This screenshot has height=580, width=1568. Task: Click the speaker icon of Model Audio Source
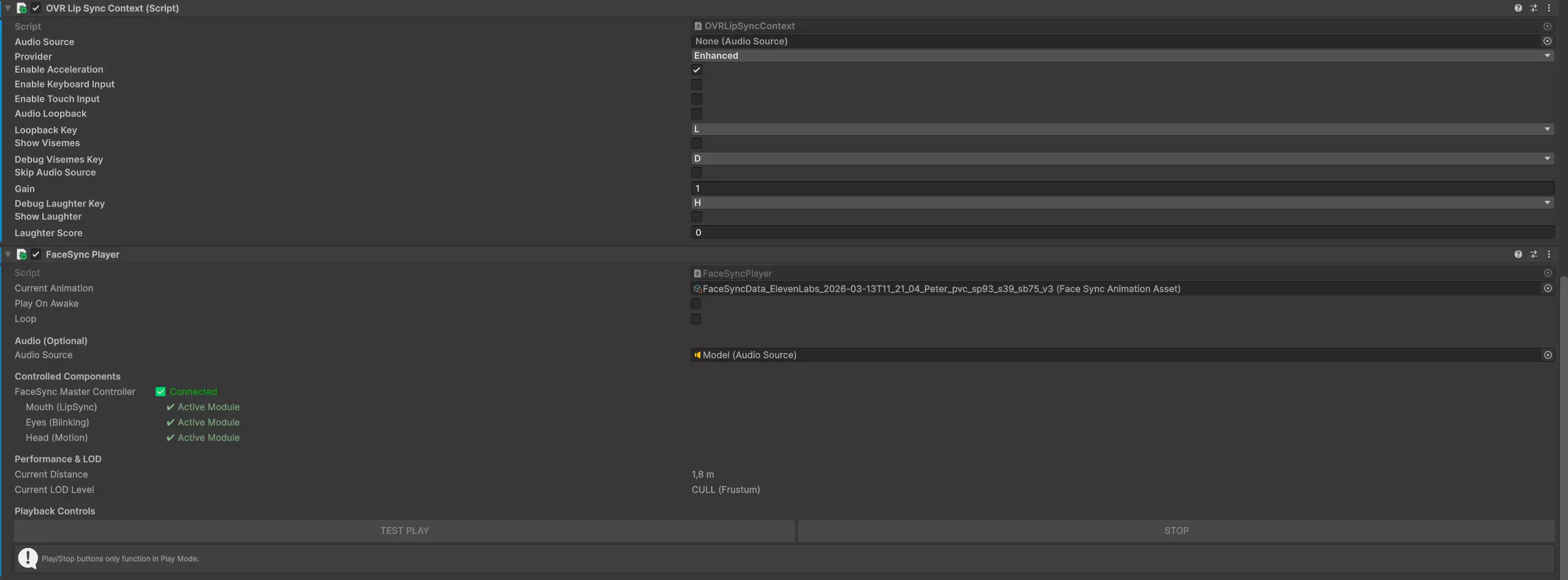click(697, 355)
